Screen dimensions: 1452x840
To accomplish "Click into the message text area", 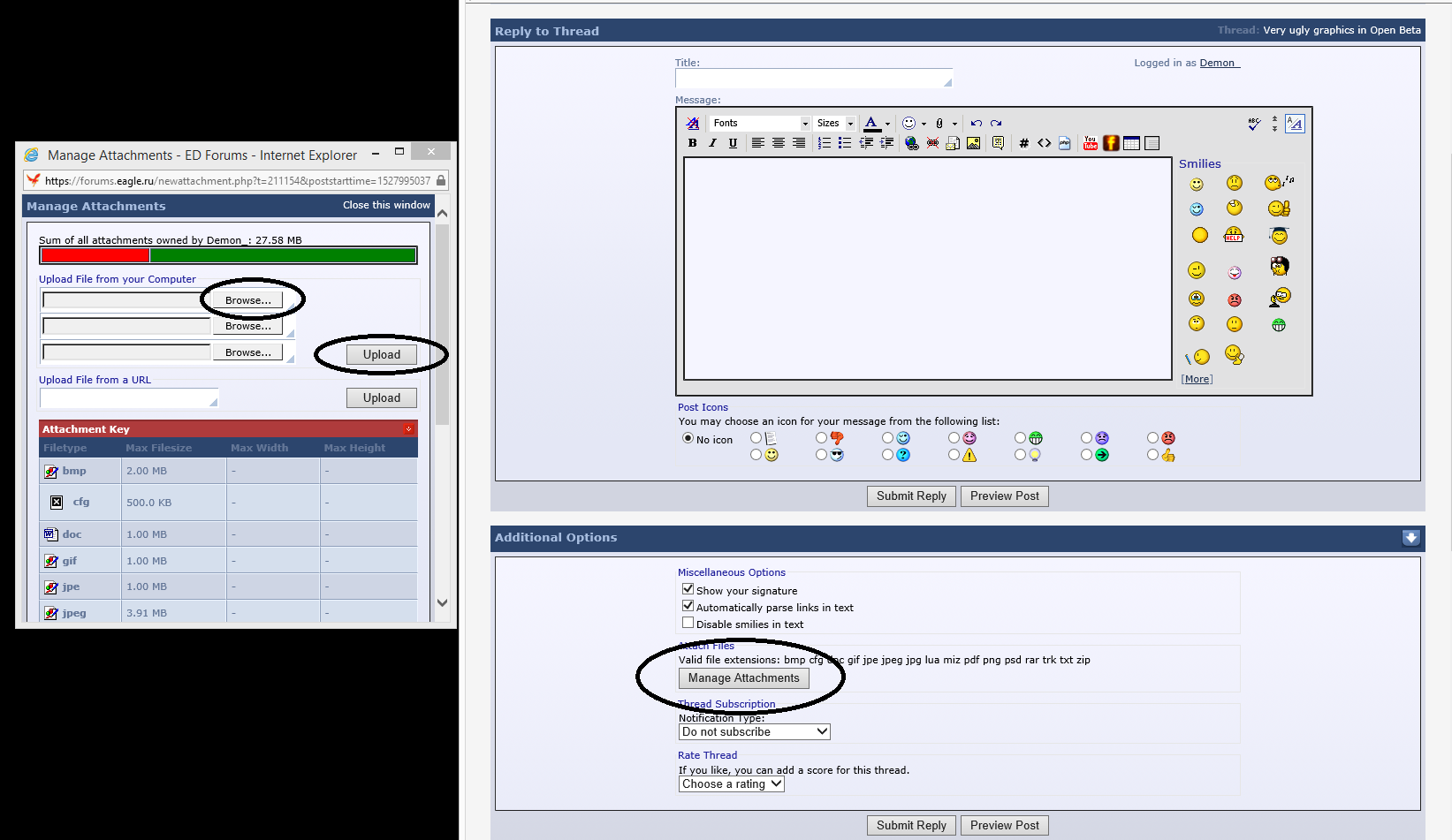I will tap(928, 269).
